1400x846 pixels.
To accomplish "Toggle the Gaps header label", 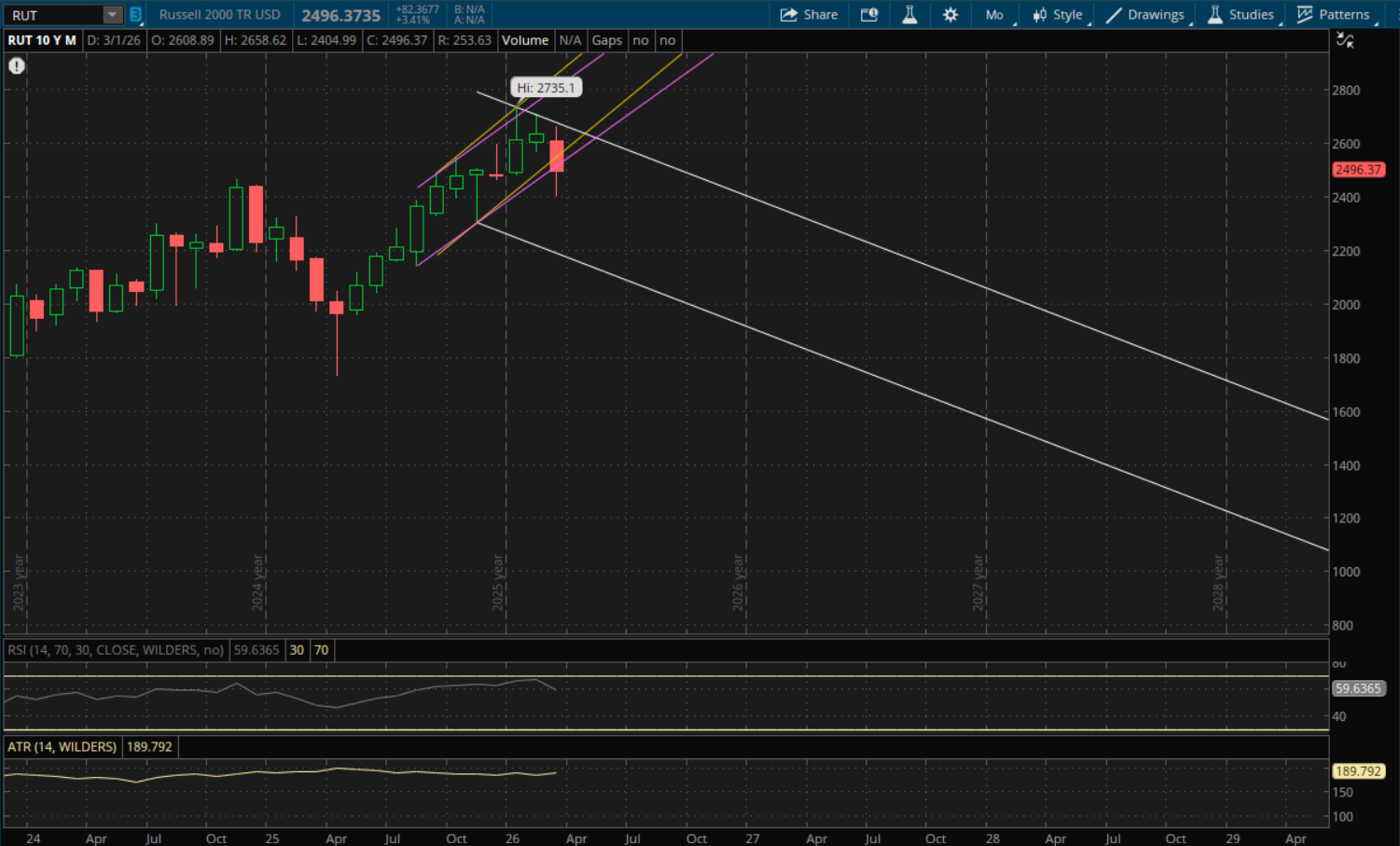I will point(606,40).
